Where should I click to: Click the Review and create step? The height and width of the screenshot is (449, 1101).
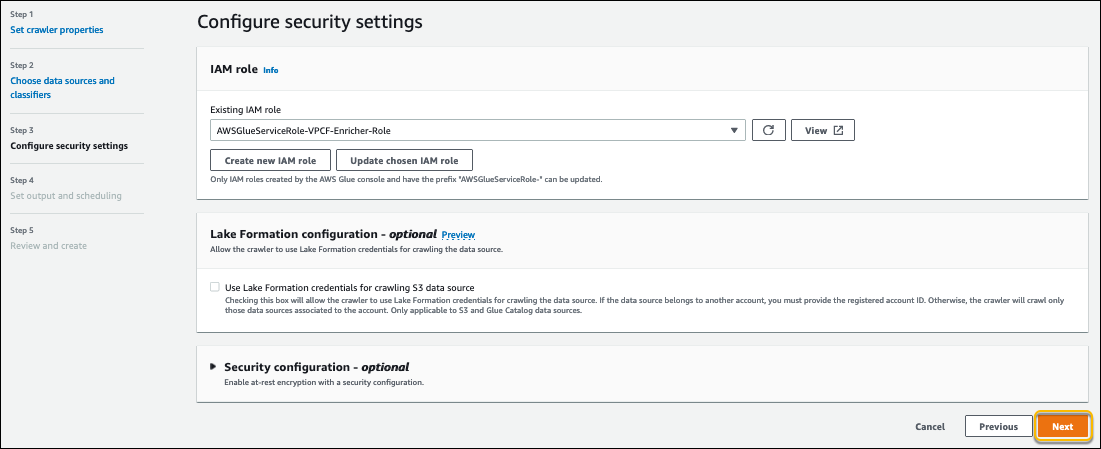(48, 246)
